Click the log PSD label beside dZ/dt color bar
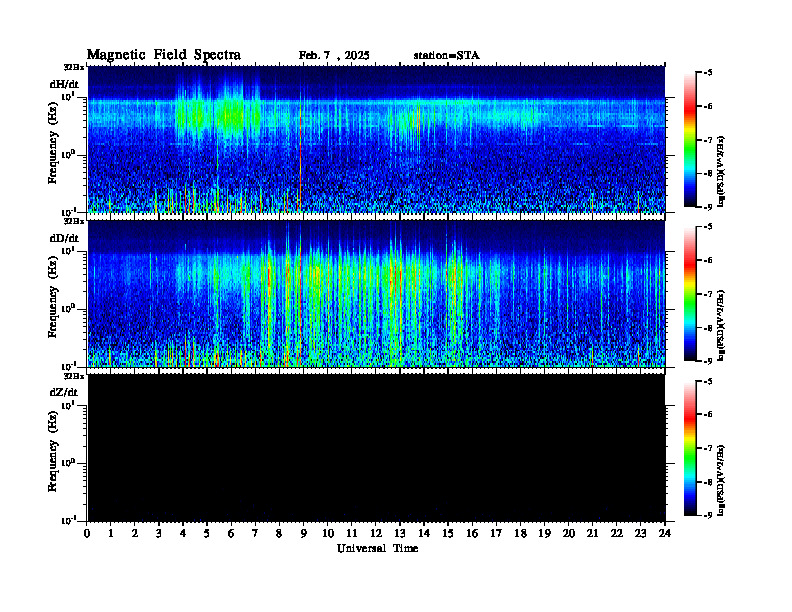 (722, 480)
